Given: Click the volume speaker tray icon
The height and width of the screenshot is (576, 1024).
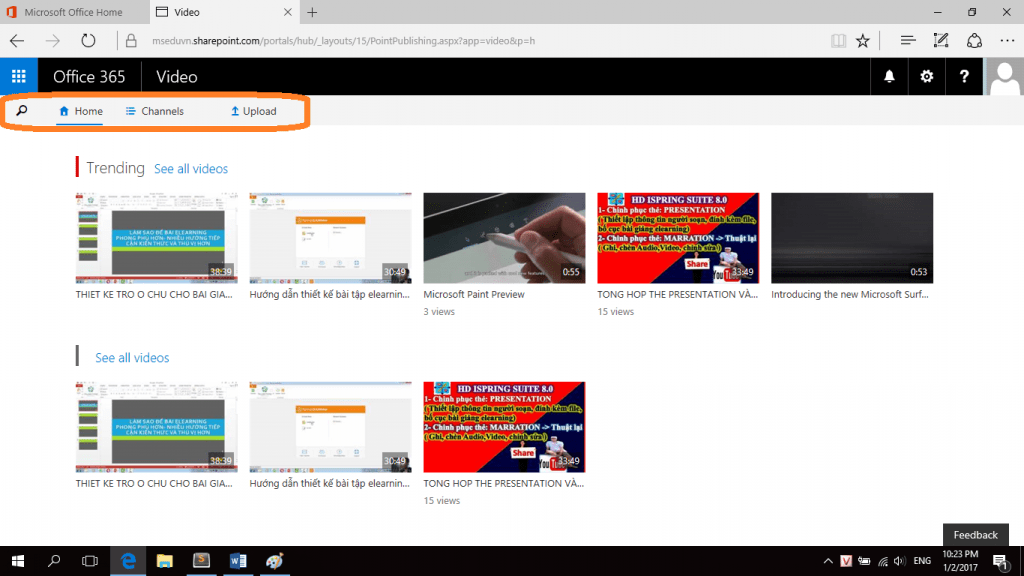Looking at the screenshot, I should tap(899, 561).
